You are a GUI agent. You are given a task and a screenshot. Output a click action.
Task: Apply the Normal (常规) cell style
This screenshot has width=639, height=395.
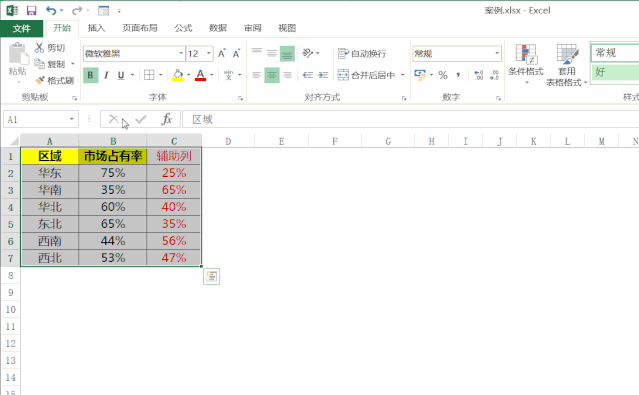pyautogui.click(x=615, y=53)
